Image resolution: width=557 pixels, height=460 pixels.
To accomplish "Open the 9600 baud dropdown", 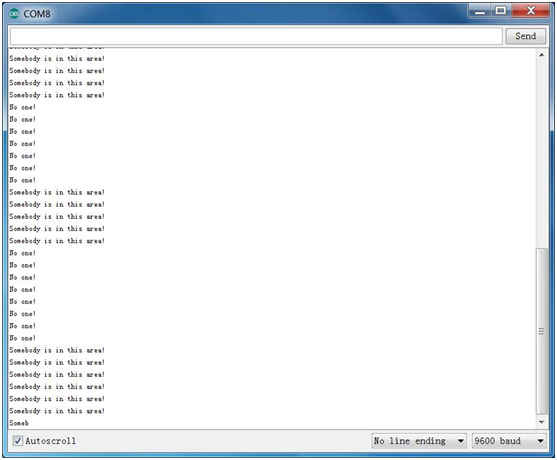I will tap(509, 441).
